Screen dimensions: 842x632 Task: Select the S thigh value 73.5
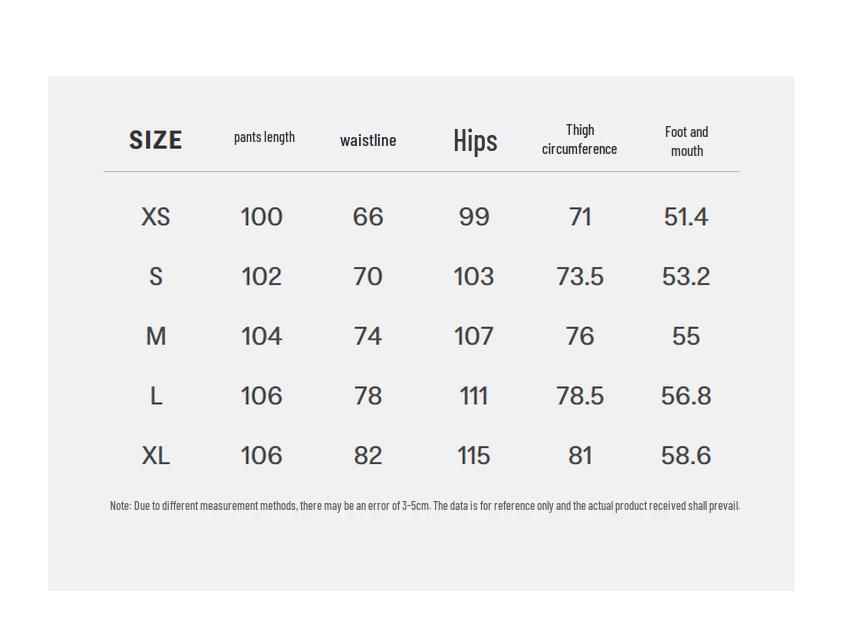coord(580,277)
